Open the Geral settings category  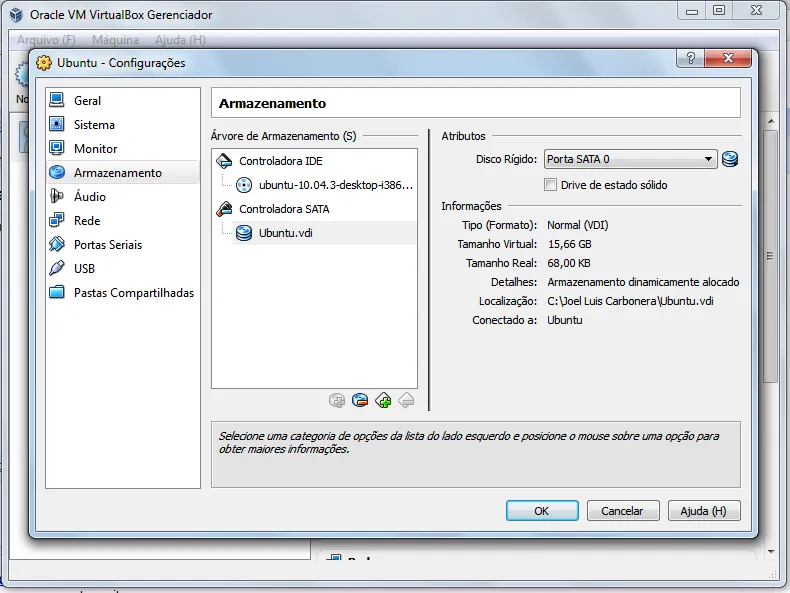[x=122, y=100]
